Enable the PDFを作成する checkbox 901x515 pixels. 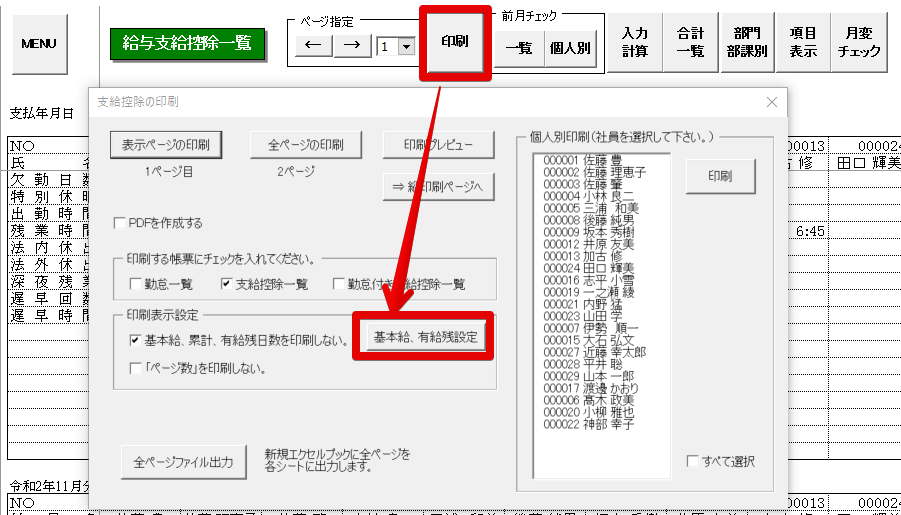point(121,223)
